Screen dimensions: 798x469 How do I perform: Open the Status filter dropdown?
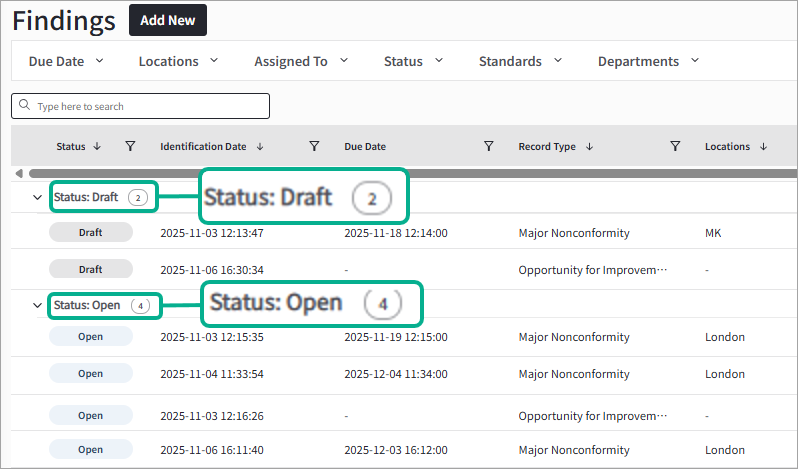coord(413,61)
